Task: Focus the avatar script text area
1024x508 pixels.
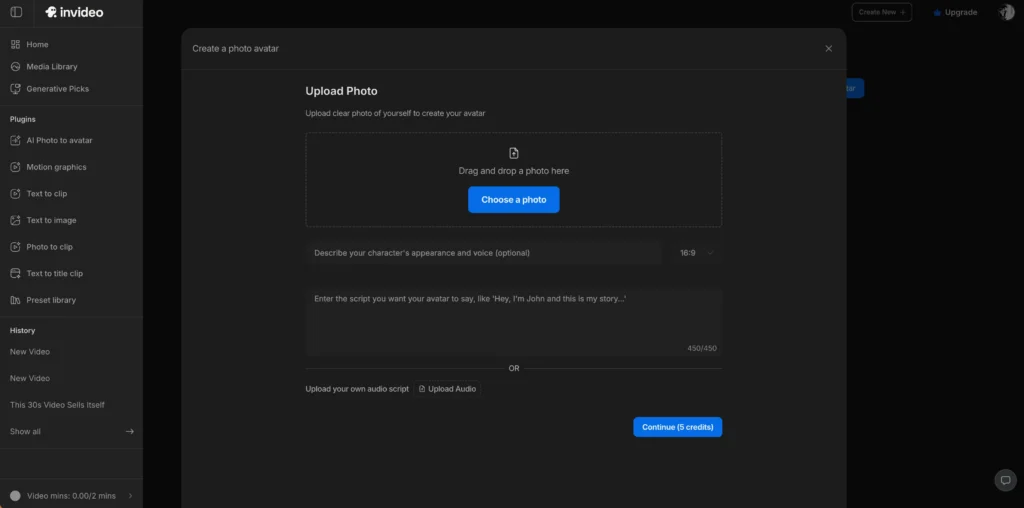Action: click(x=514, y=323)
